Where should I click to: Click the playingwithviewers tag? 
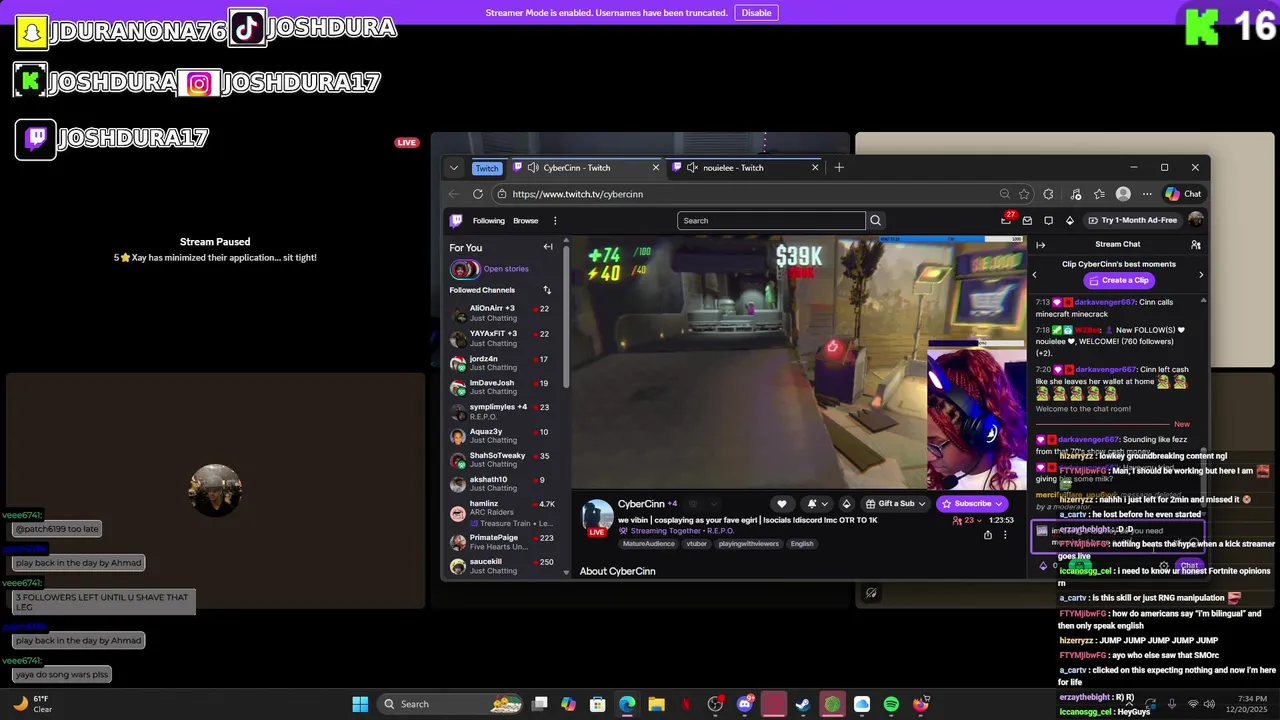[x=748, y=544]
